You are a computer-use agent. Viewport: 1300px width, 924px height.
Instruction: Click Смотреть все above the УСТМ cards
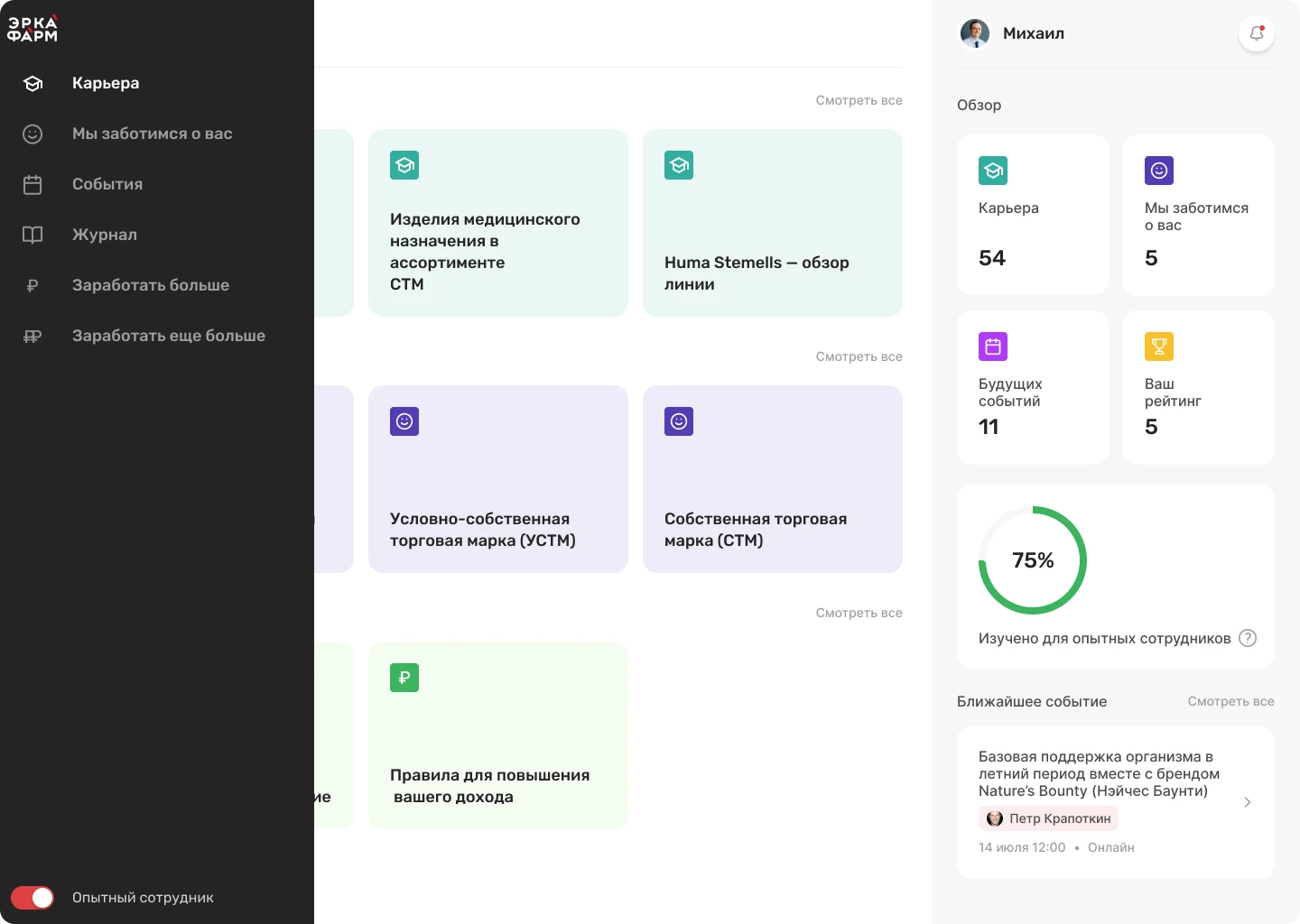(x=859, y=356)
